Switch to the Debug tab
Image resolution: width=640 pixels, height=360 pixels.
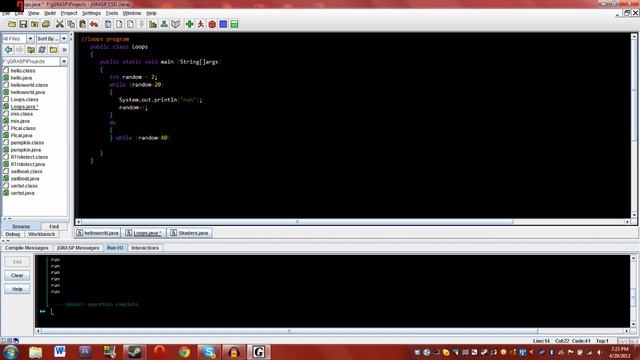(x=13, y=234)
